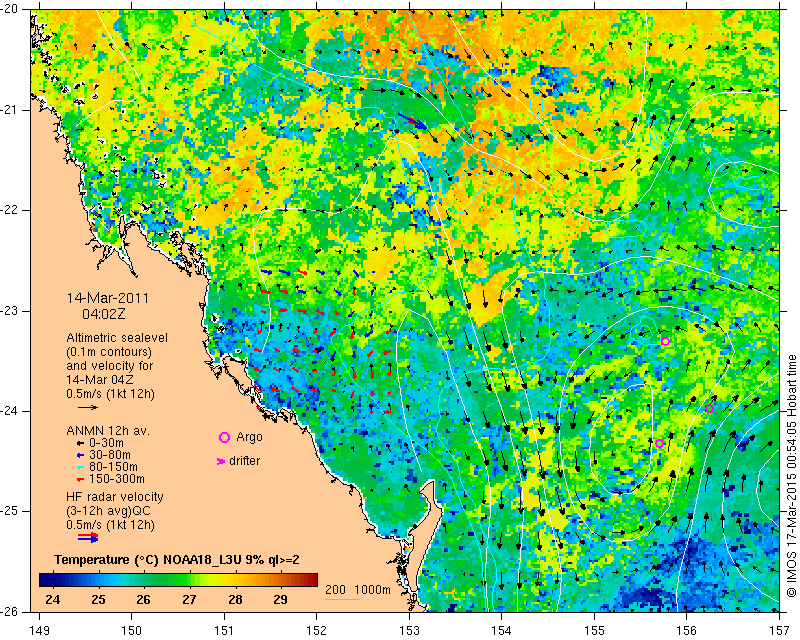Click the colorbar tick label 24

click(53, 600)
